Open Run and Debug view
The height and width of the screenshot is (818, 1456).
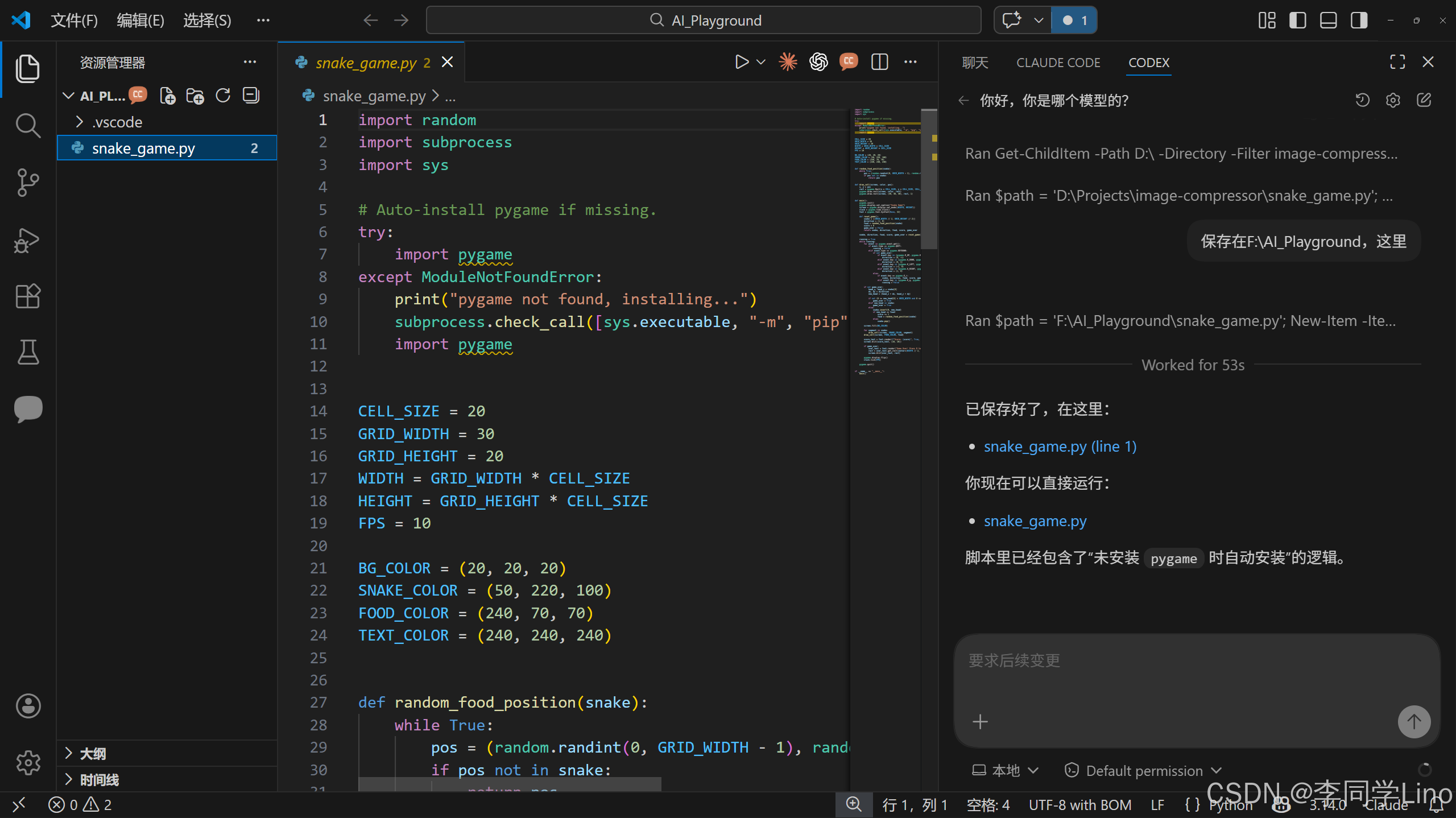point(27,240)
